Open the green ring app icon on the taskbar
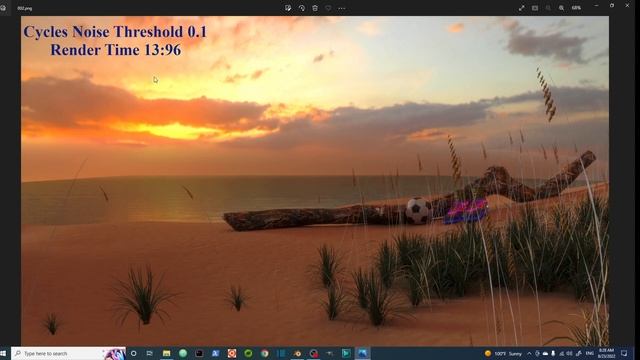Viewport: 640px width, 360px height. click(248, 353)
